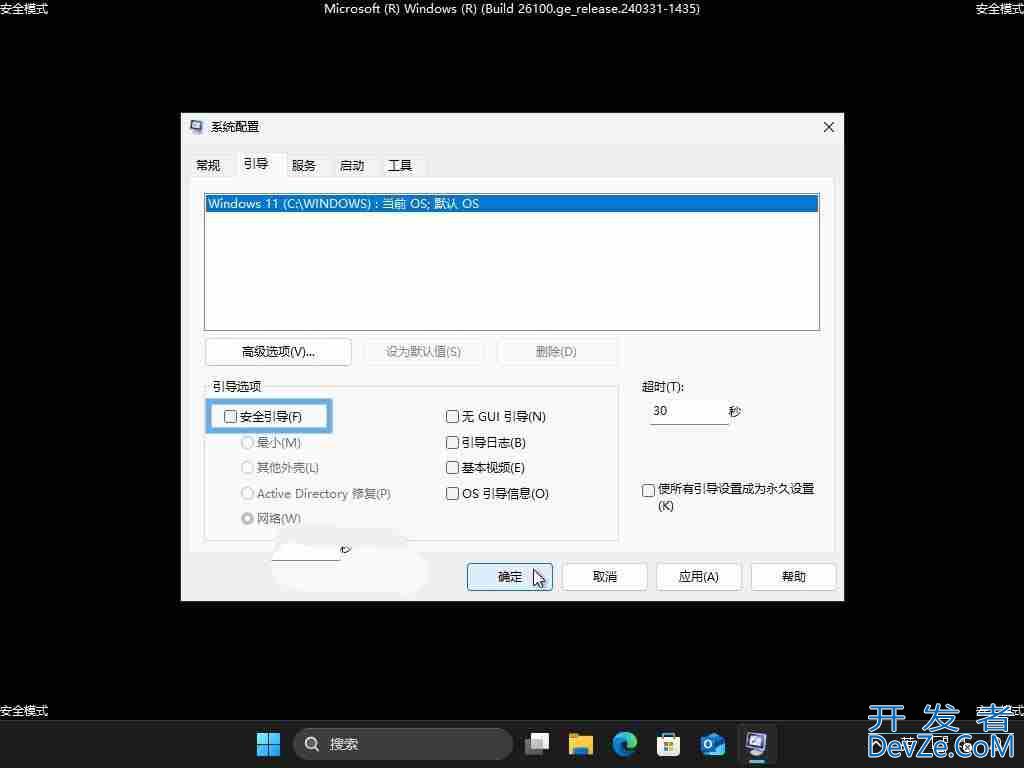Image resolution: width=1024 pixels, height=768 pixels.
Task: Click the 取消 button
Action: coord(605,577)
